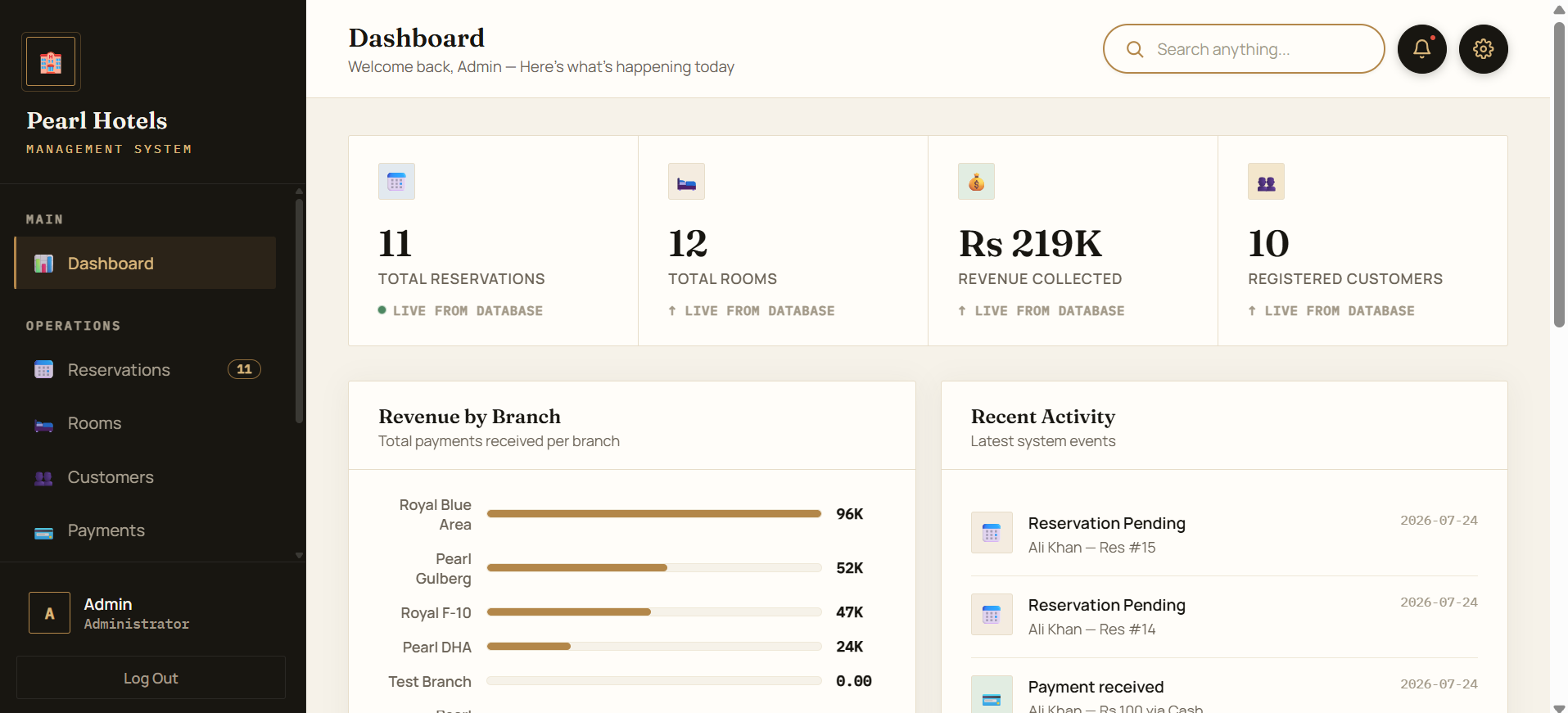The width and height of the screenshot is (1568, 713).
Task: Click the Welcome back, Admin subtitle
Action: (x=541, y=67)
